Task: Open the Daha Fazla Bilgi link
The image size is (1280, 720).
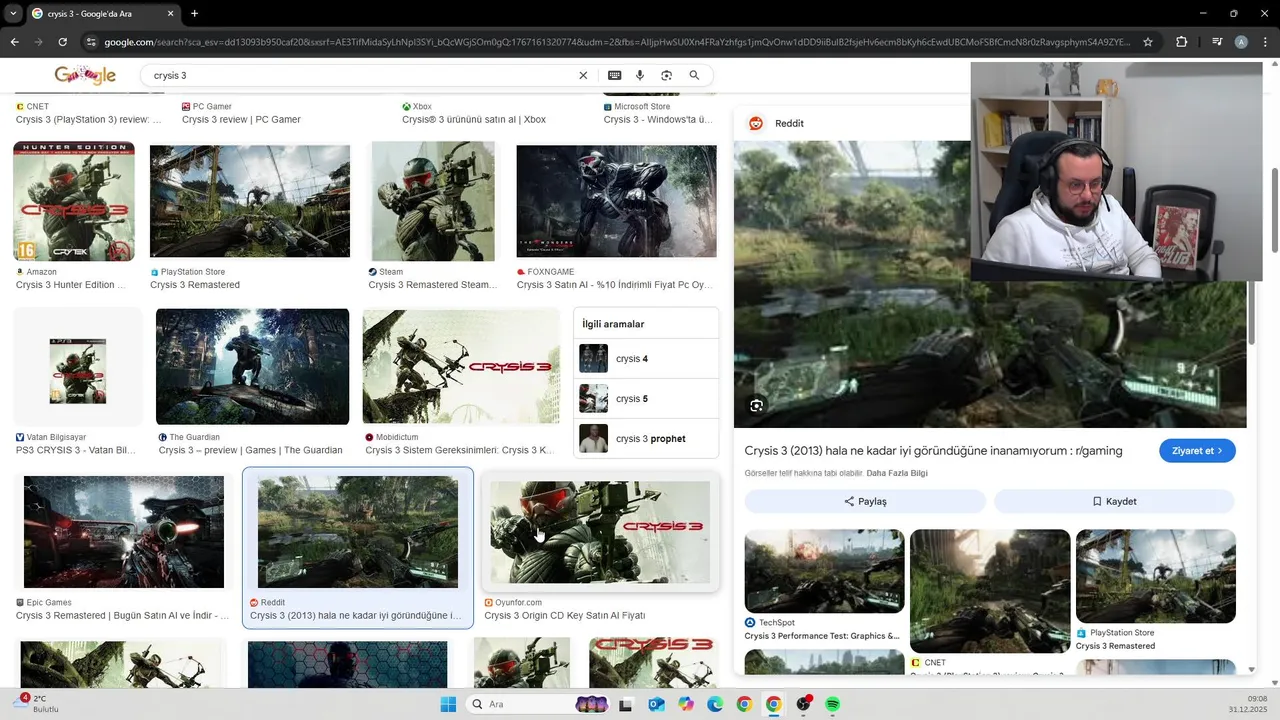Action: tap(897, 473)
